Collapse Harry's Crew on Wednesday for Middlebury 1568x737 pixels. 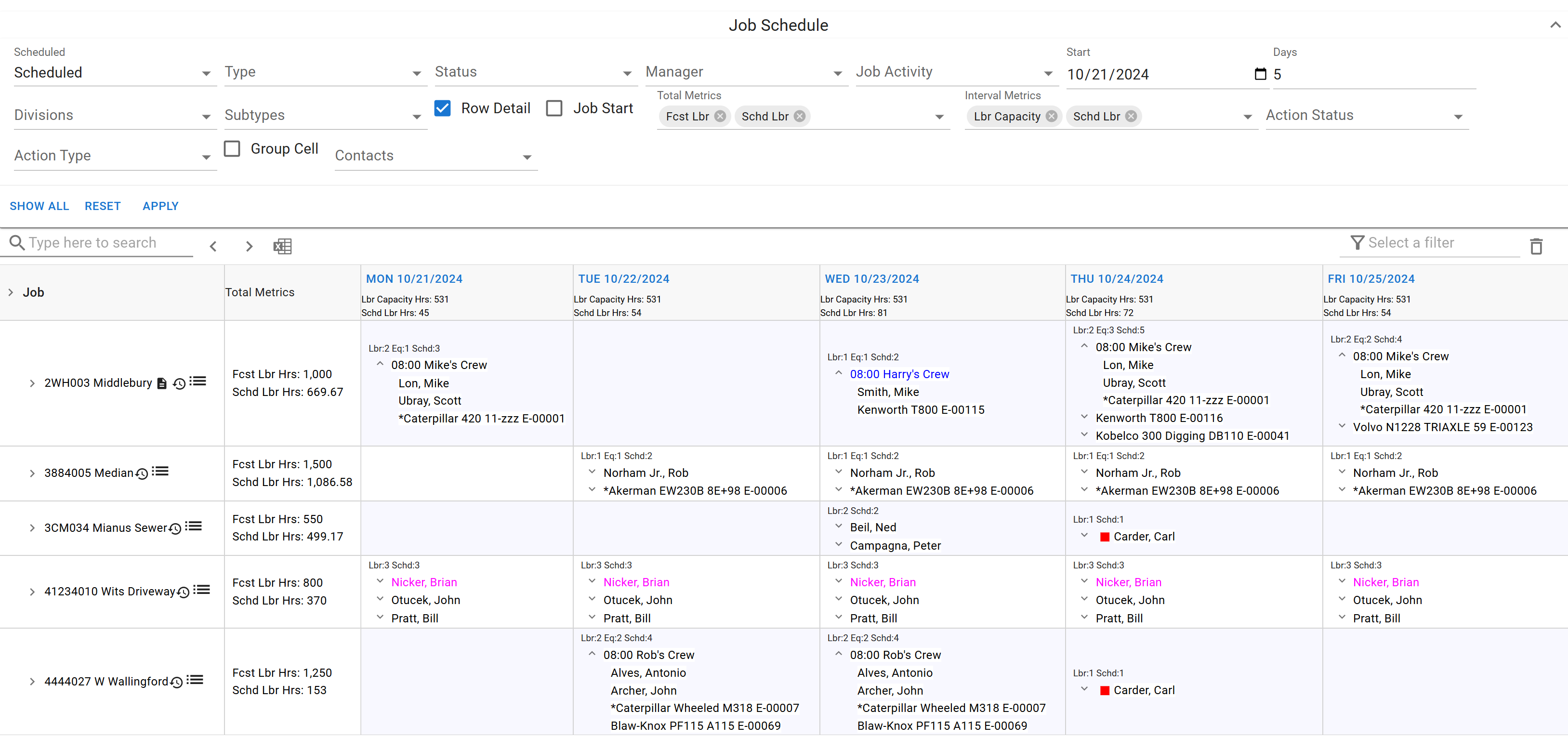pos(838,373)
